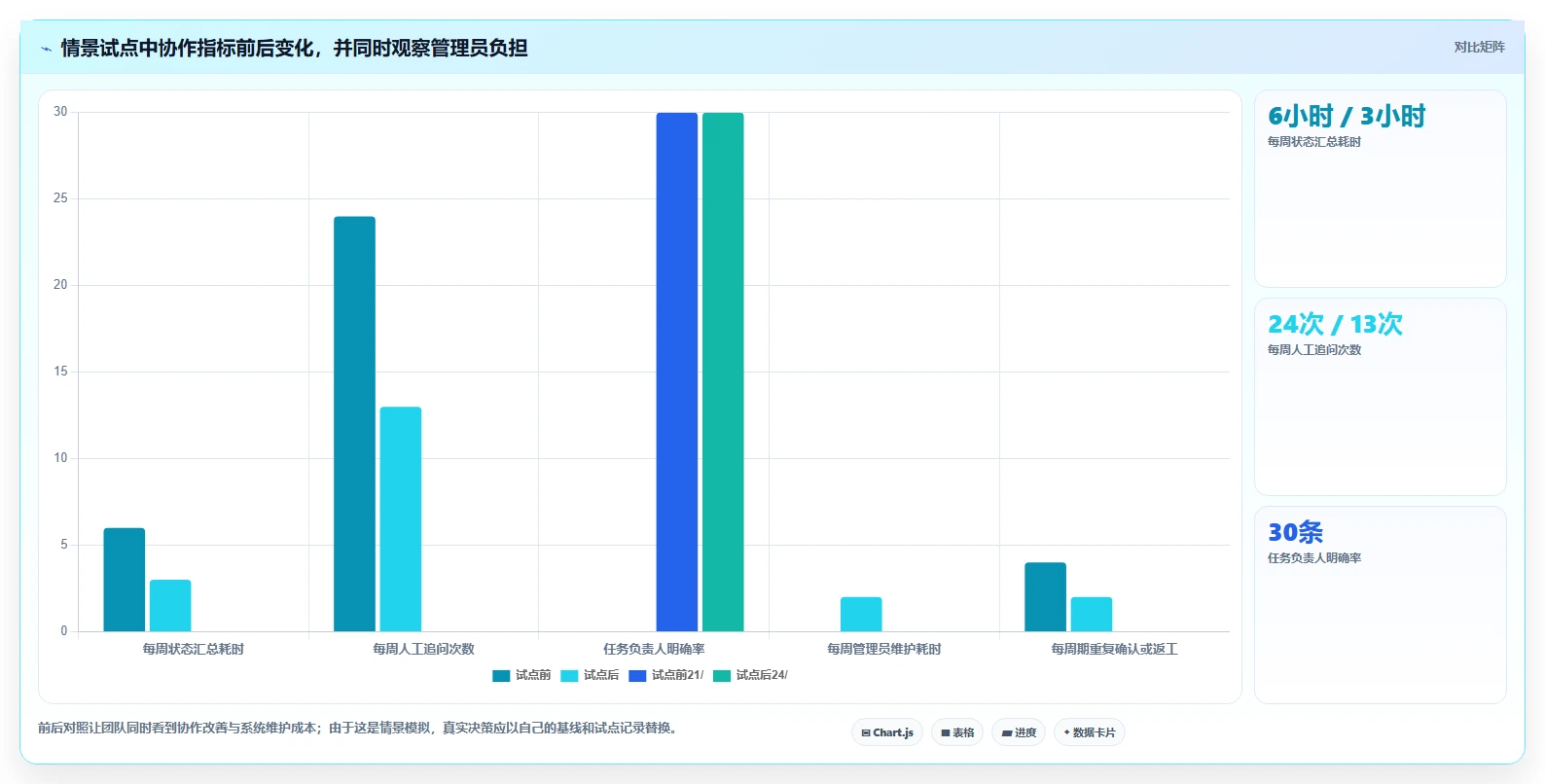Viewport: 1545px width, 784px height.
Task: Click the teal green bar for 任务负责人明确率
Action: [x=723, y=373]
